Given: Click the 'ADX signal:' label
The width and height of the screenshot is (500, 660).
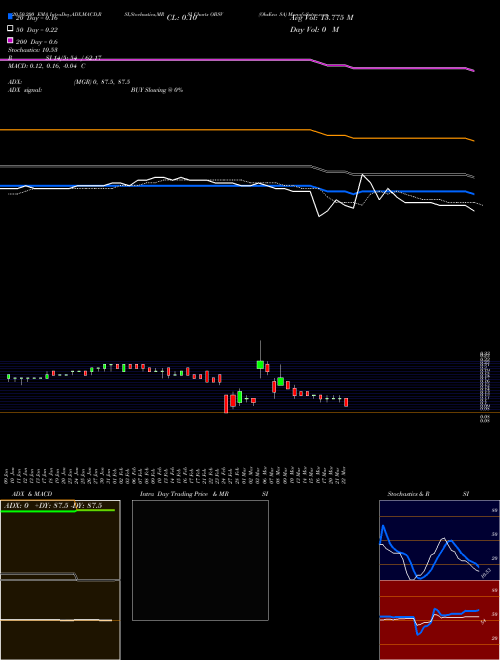Looking at the screenshot, I should (x=25, y=90).
